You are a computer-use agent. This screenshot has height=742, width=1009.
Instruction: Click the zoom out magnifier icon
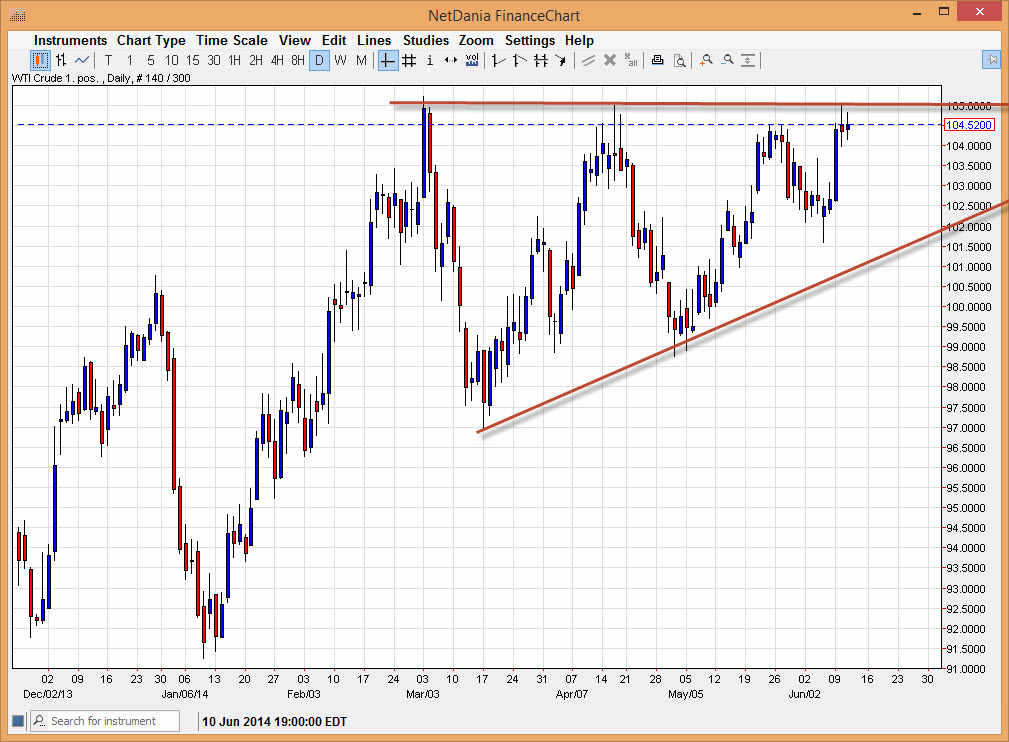point(727,60)
